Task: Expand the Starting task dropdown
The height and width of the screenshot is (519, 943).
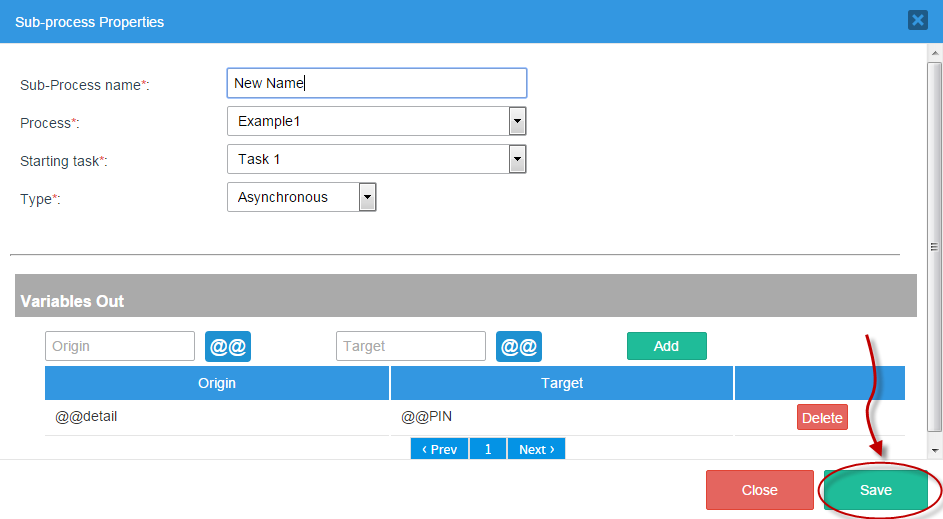Action: click(x=376, y=159)
